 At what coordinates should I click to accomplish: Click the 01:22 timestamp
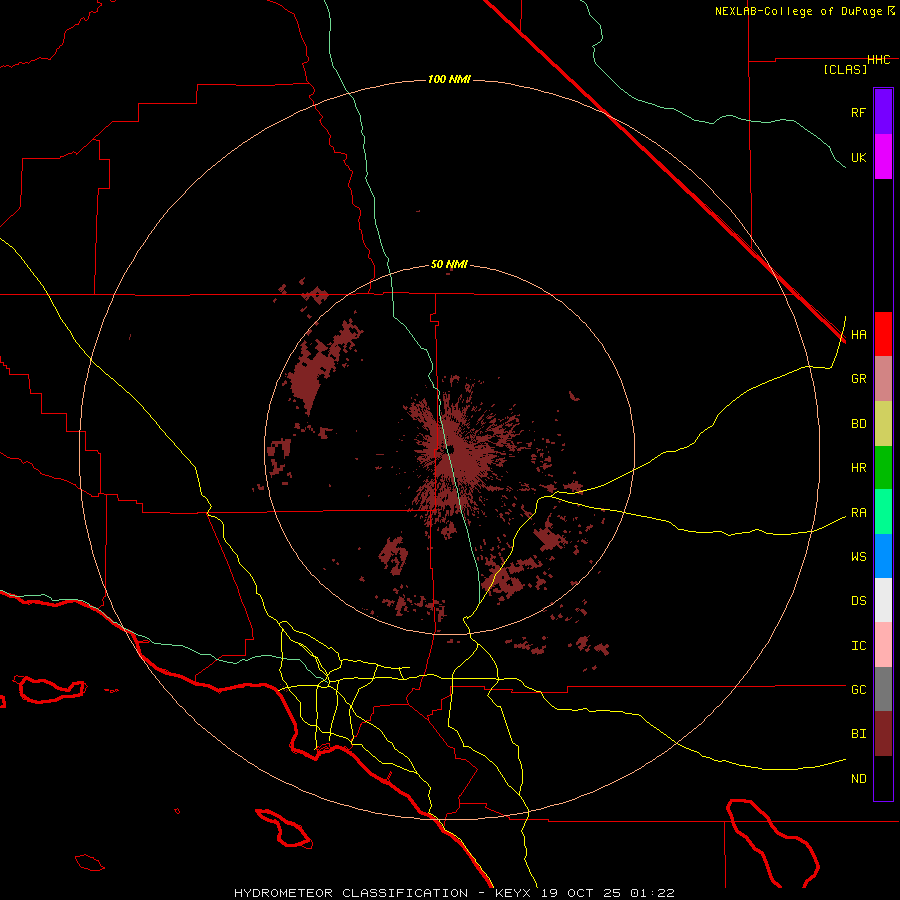pyautogui.click(x=651, y=893)
